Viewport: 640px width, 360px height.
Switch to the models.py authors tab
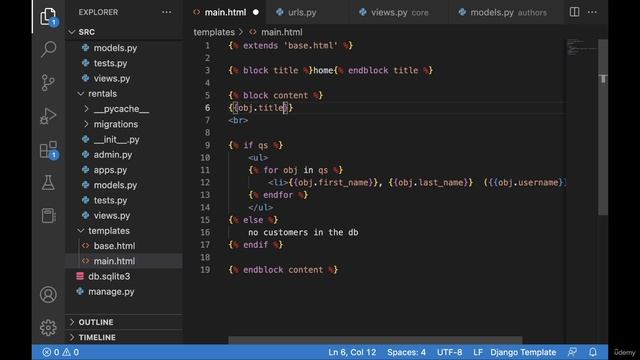tap(507, 12)
